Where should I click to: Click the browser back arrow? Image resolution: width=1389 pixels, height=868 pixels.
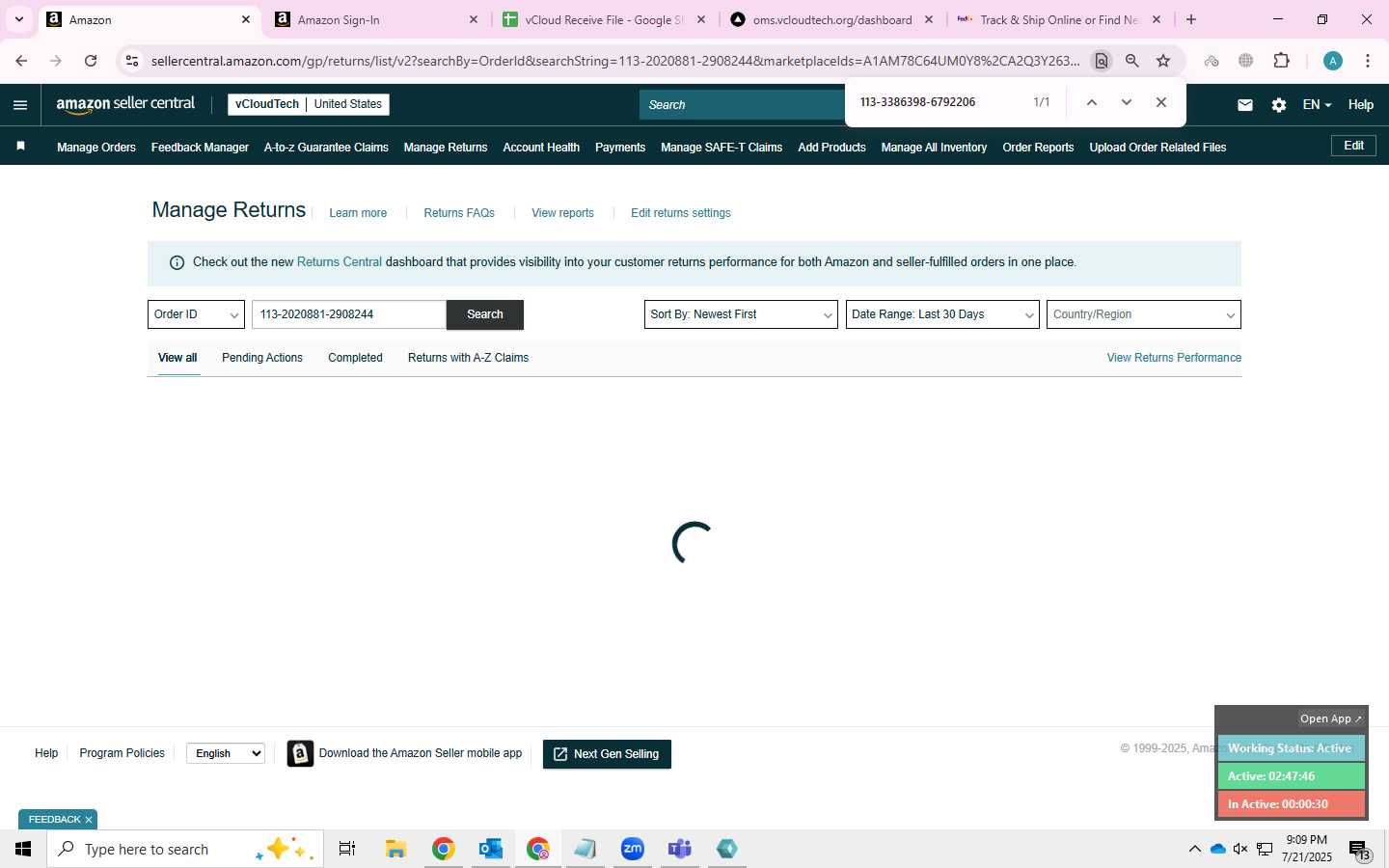21,61
